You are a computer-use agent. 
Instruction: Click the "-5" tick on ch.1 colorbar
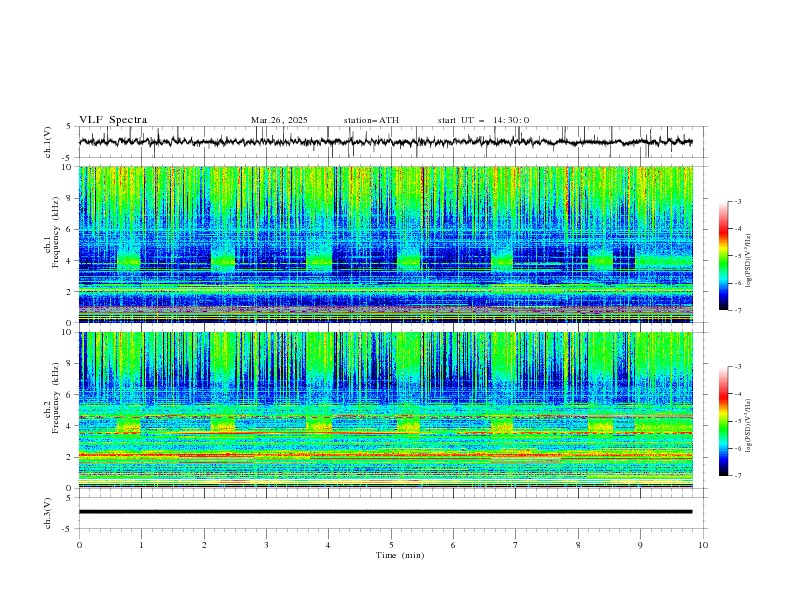pyautogui.click(x=737, y=256)
